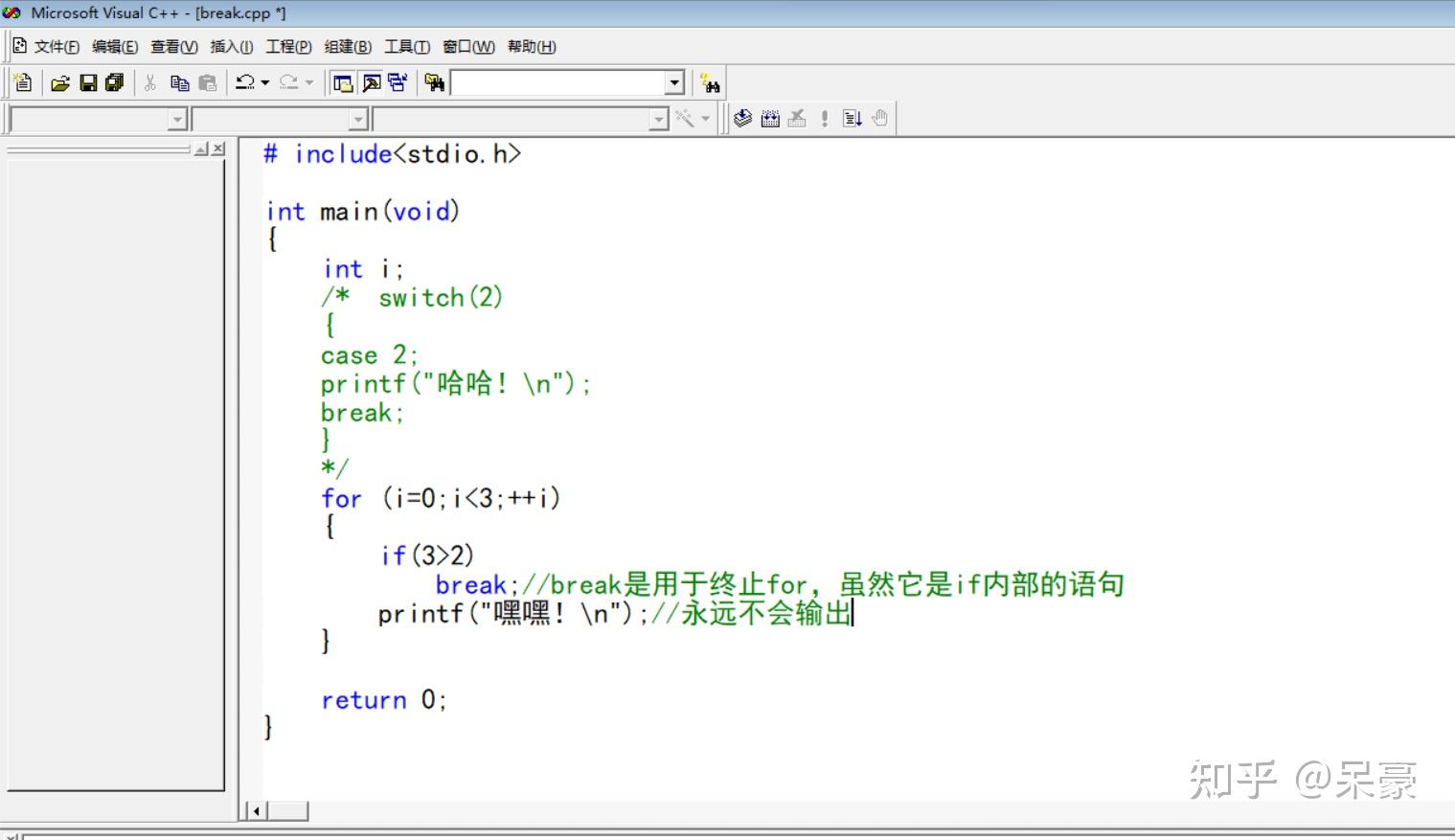Open the 窗口(W) menu
Image resolution: width=1455 pixels, height=840 pixels.
tap(468, 47)
